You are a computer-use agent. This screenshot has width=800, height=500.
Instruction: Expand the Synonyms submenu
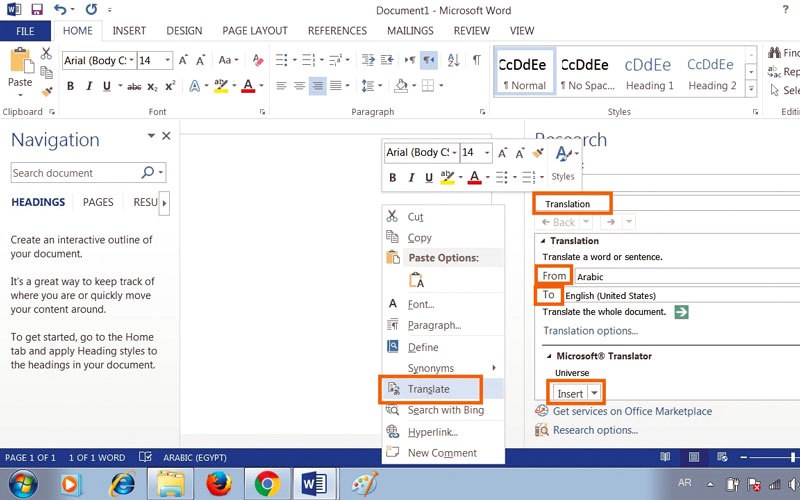493,368
